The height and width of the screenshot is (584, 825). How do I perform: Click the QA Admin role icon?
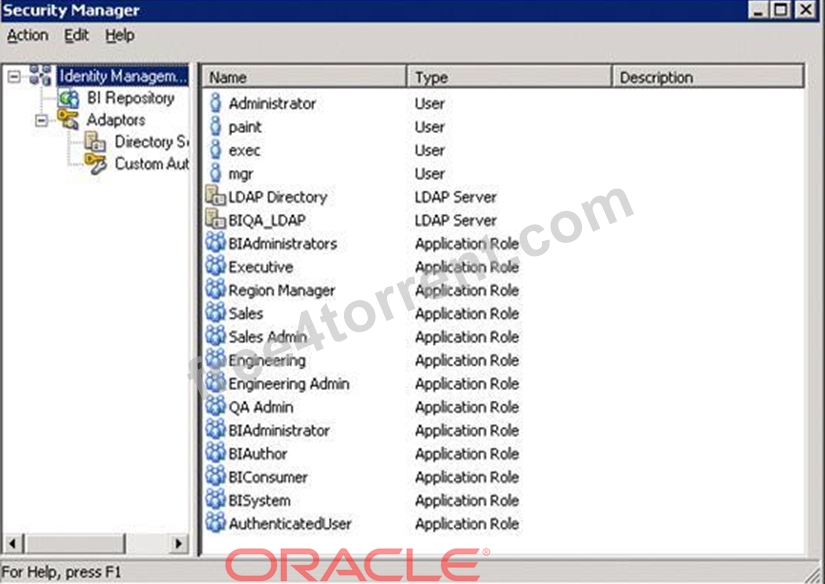[x=215, y=406]
